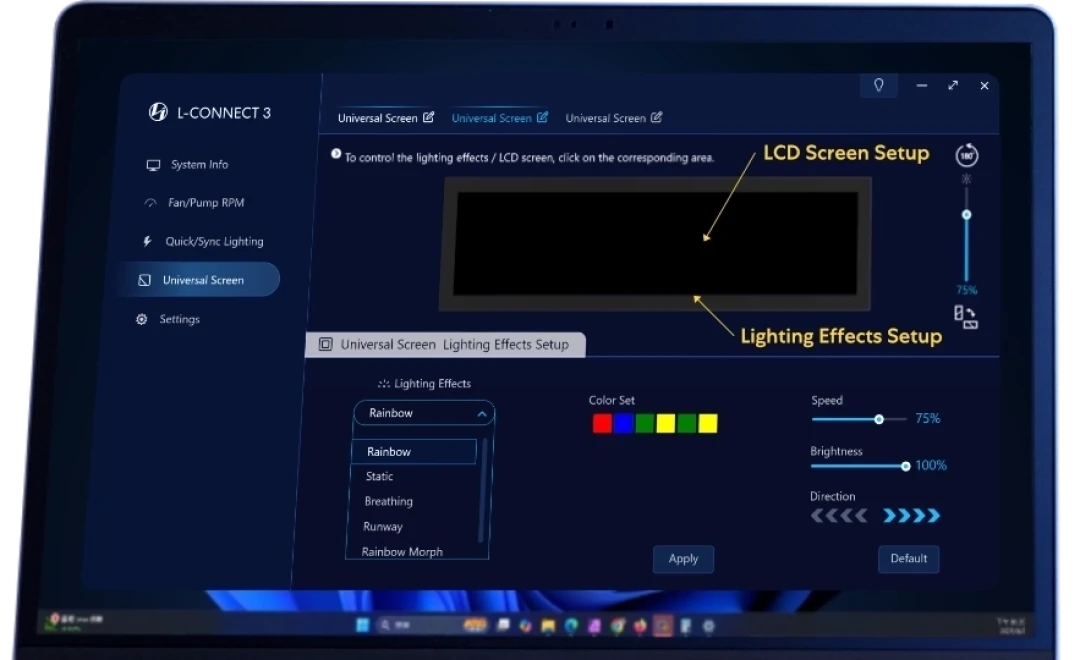Choose Rainbow Morph from the effects list
Screen dimensions: 1080x660
[402, 551]
